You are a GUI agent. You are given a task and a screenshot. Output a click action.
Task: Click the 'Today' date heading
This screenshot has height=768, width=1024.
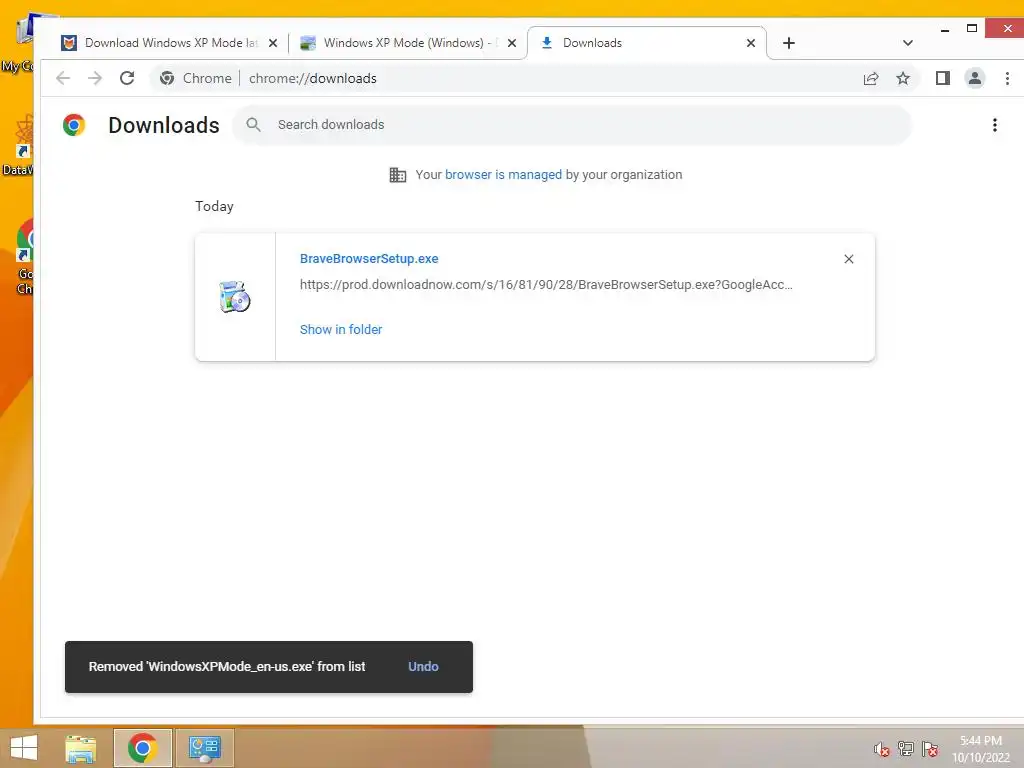(214, 206)
